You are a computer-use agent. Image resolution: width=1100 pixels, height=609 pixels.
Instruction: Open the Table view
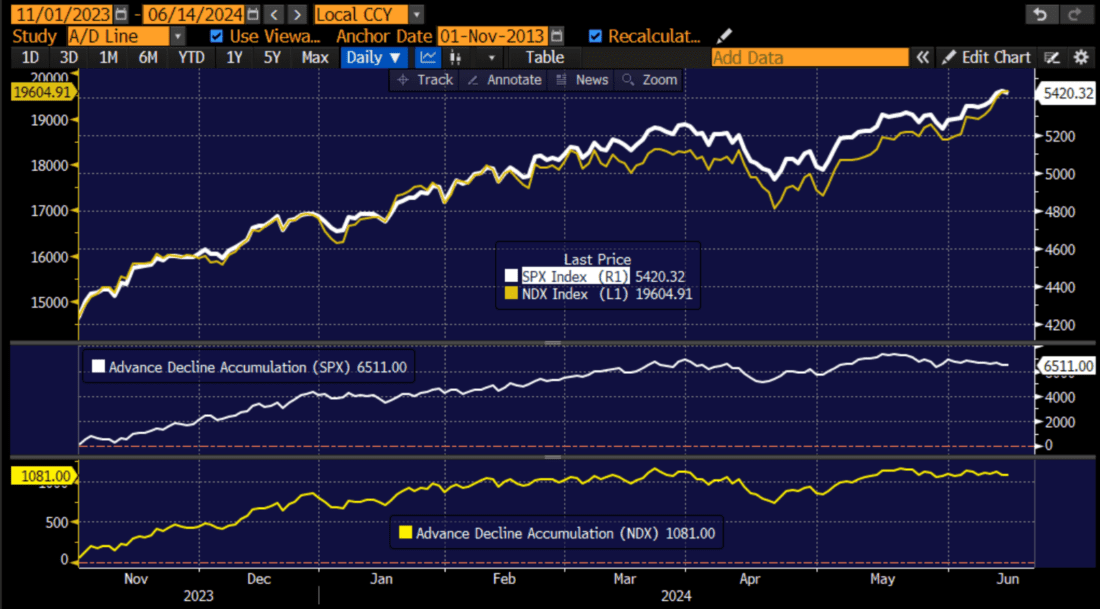[545, 57]
